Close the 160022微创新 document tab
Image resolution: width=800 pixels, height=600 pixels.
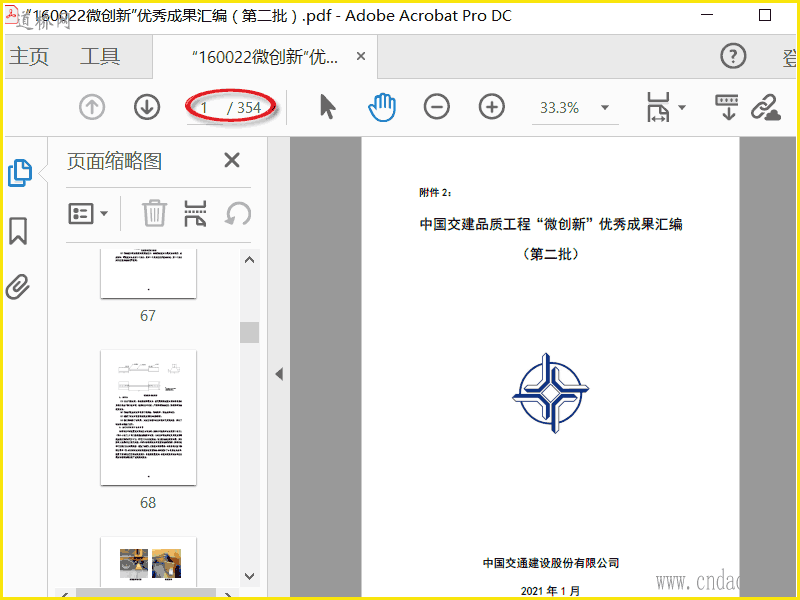361,56
